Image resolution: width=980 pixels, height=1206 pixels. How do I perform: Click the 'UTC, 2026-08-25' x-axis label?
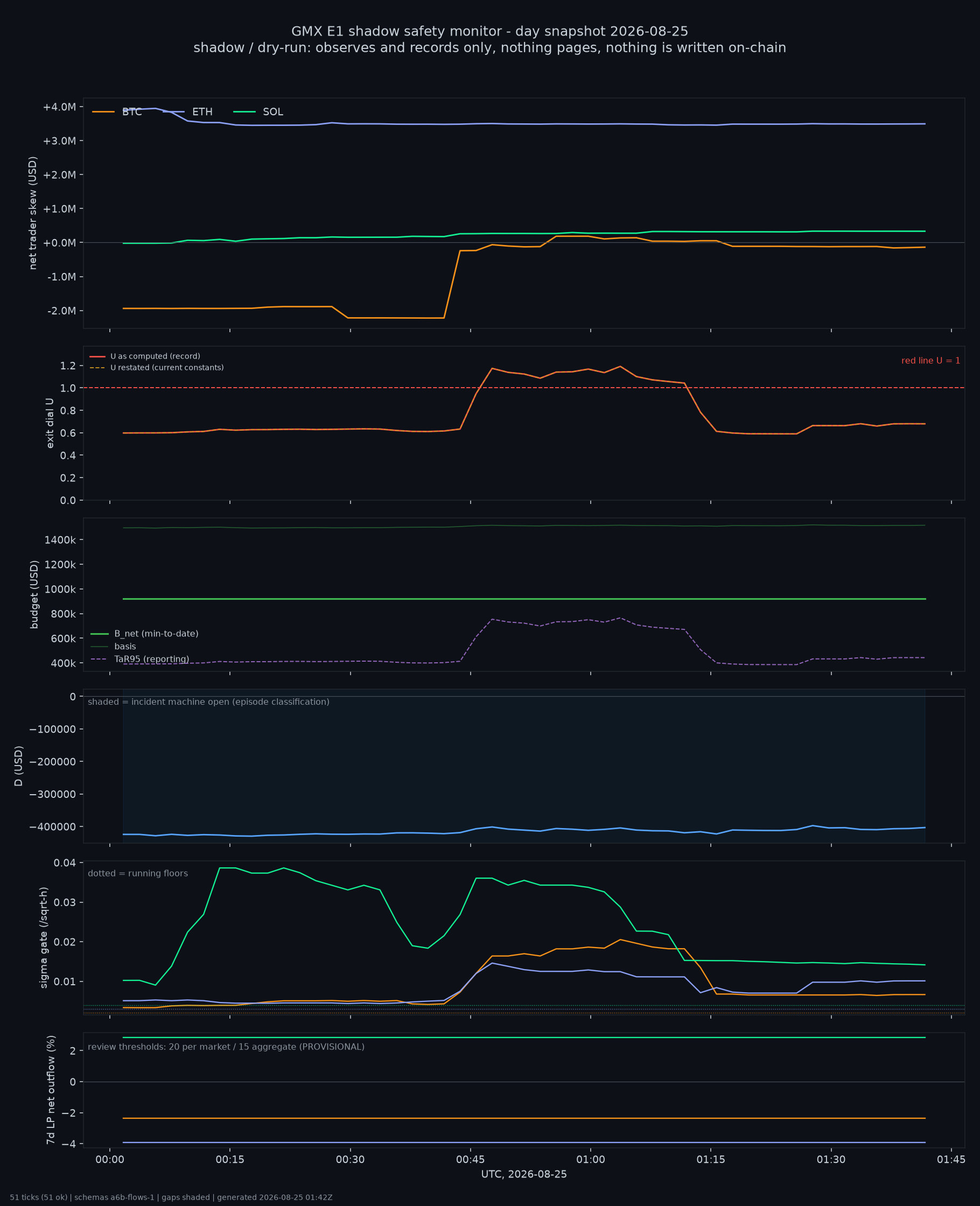tap(524, 1174)
